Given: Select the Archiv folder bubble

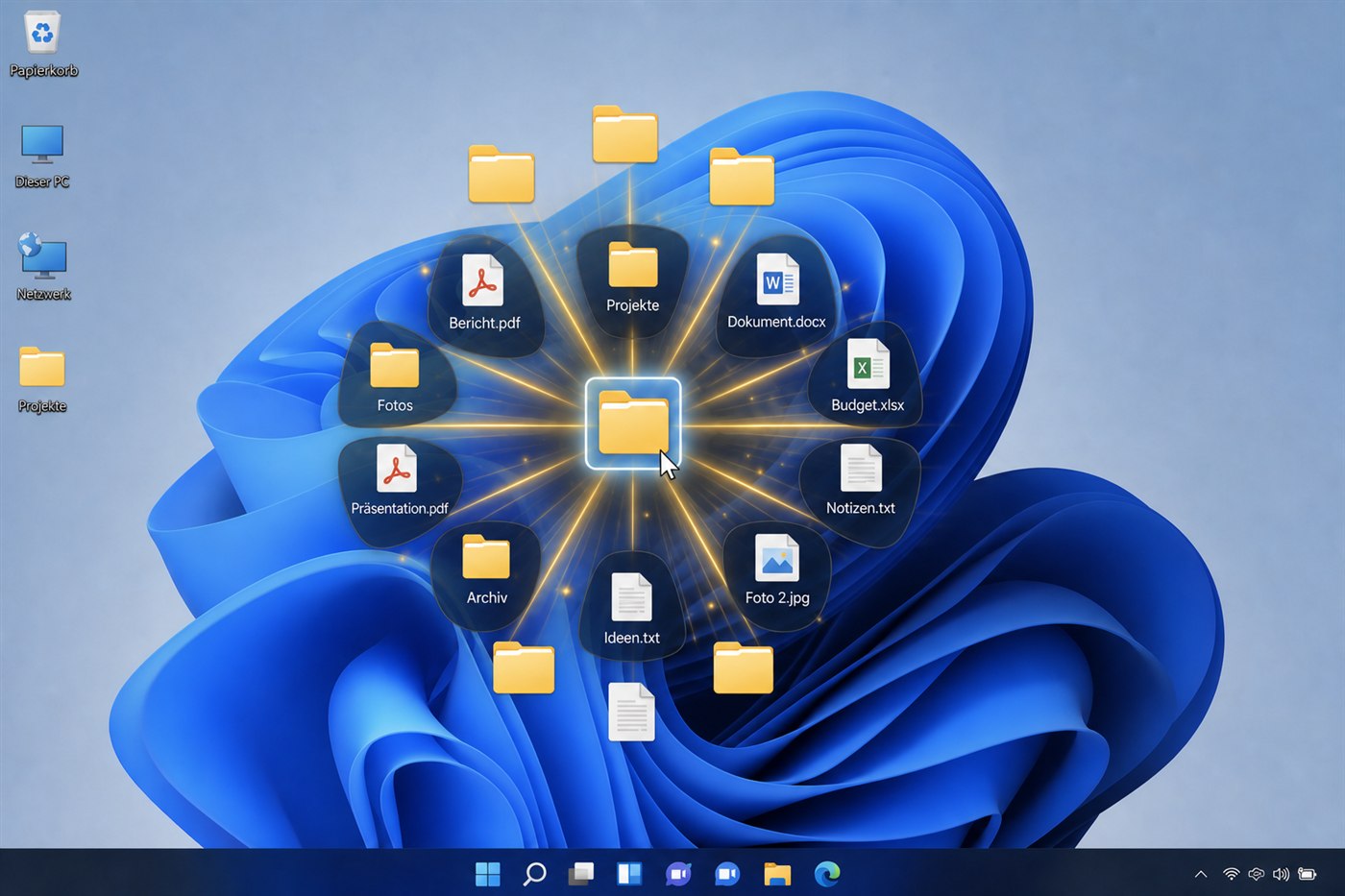Looking at the screenshot, I should 486,574.
